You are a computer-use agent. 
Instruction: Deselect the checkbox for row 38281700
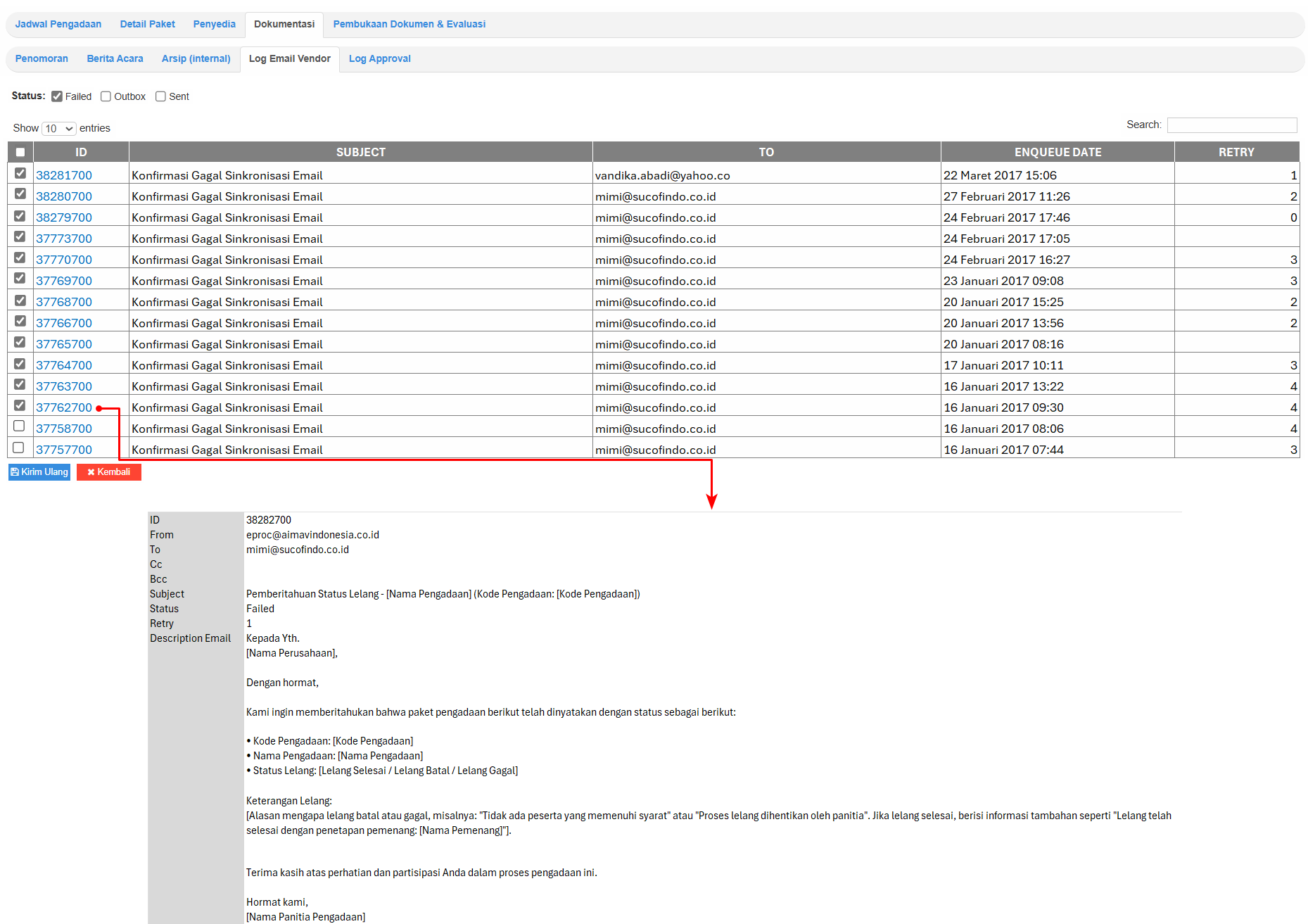(20, 173)
